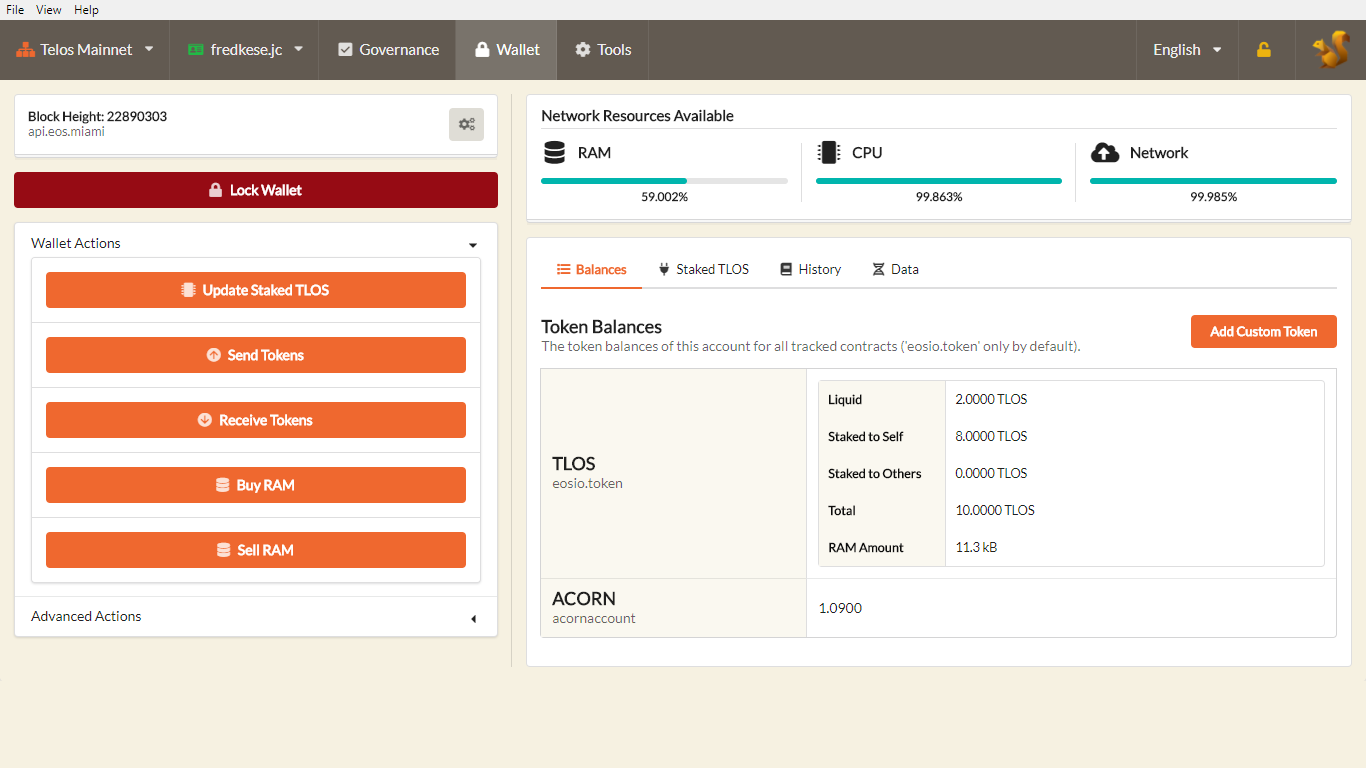The height and width of the screenshot is (768, 1366).
Task: Click the CPU usage progress bar
Action: pos(939,181)
